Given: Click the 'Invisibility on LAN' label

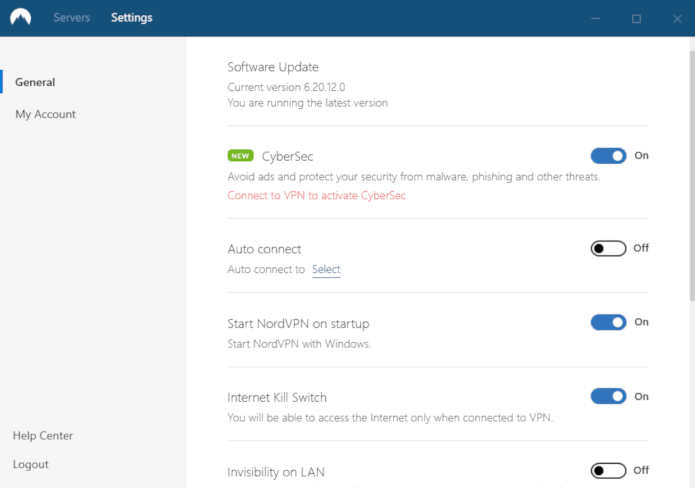Looking at the screenshot, I should coord(276,472).
